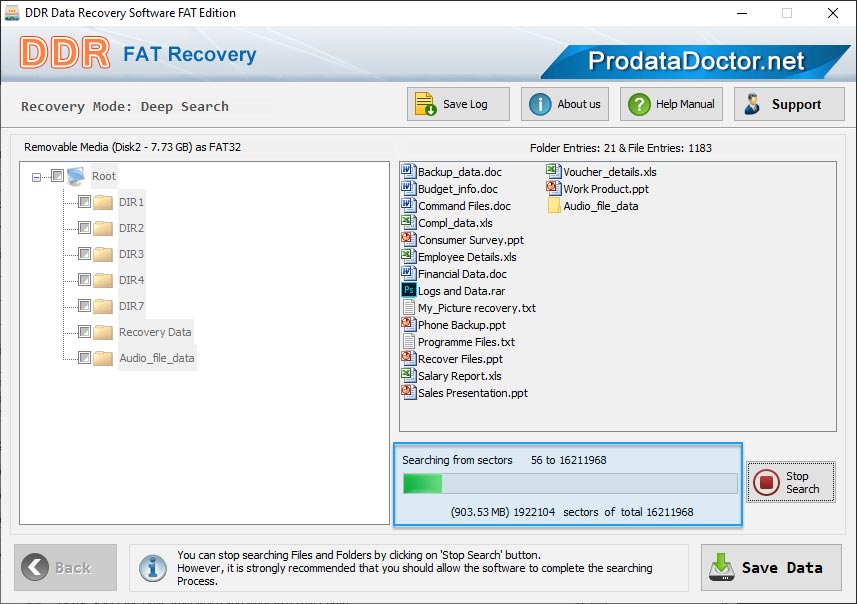Click the ProdataDoctor.net banner link
Viewport: 857px width, 604px height.
coord(695,61)
